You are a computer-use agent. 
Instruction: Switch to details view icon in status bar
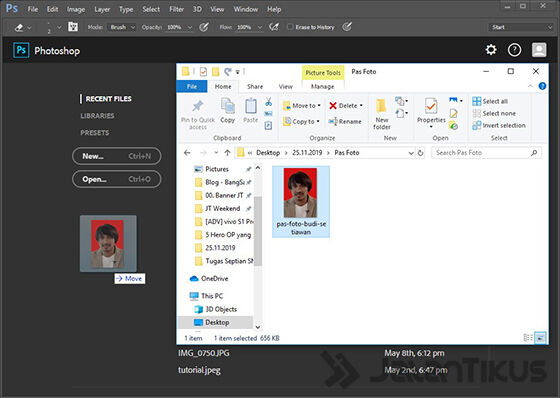[x=528, y=338]
